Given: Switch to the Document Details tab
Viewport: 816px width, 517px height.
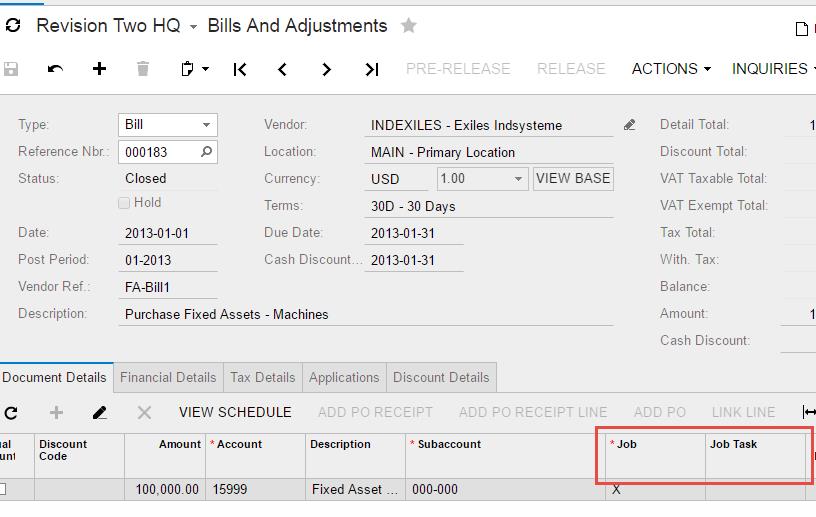Looking at the screenshot, I should click(x=55, y=377).
